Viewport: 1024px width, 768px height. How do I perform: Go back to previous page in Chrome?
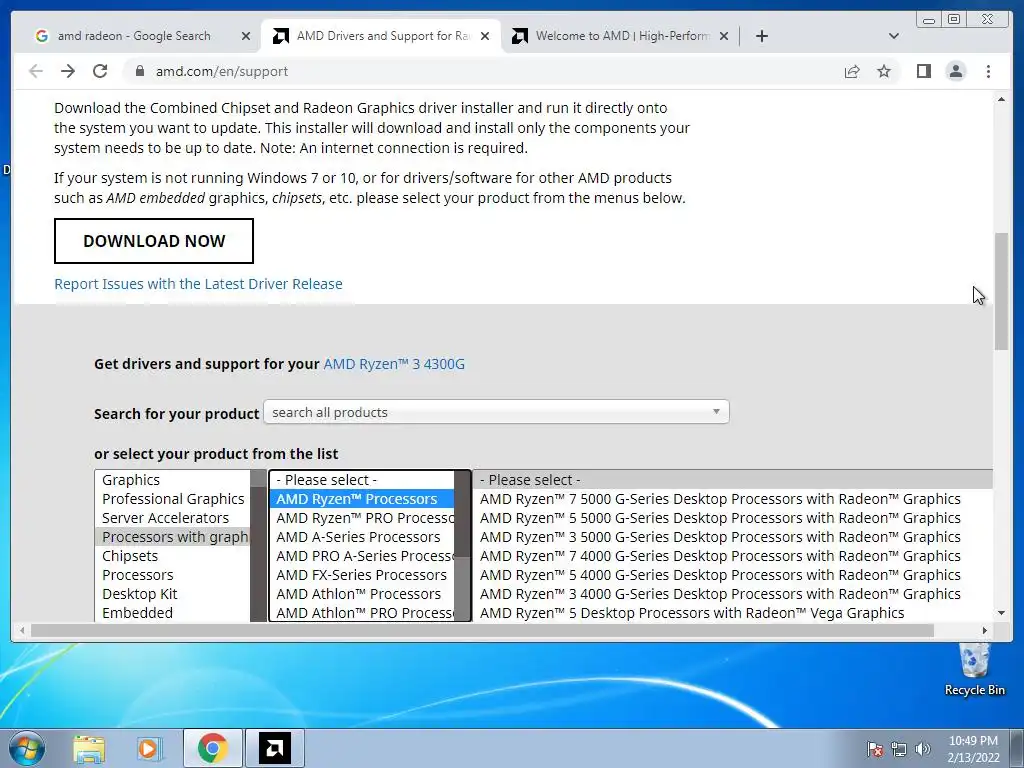[36, 71]
